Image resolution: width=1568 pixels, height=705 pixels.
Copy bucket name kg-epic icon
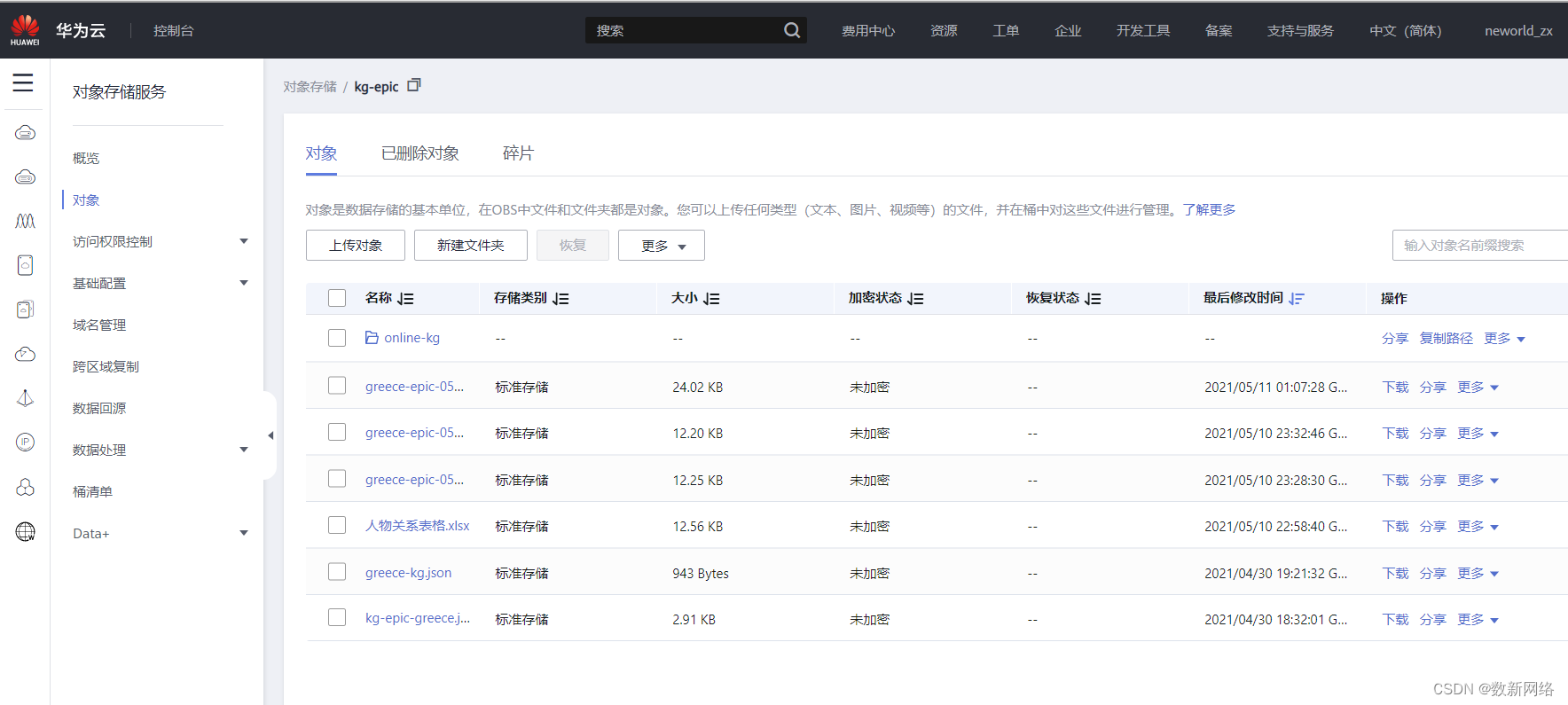pyautogui.click(x=414, y=86)
